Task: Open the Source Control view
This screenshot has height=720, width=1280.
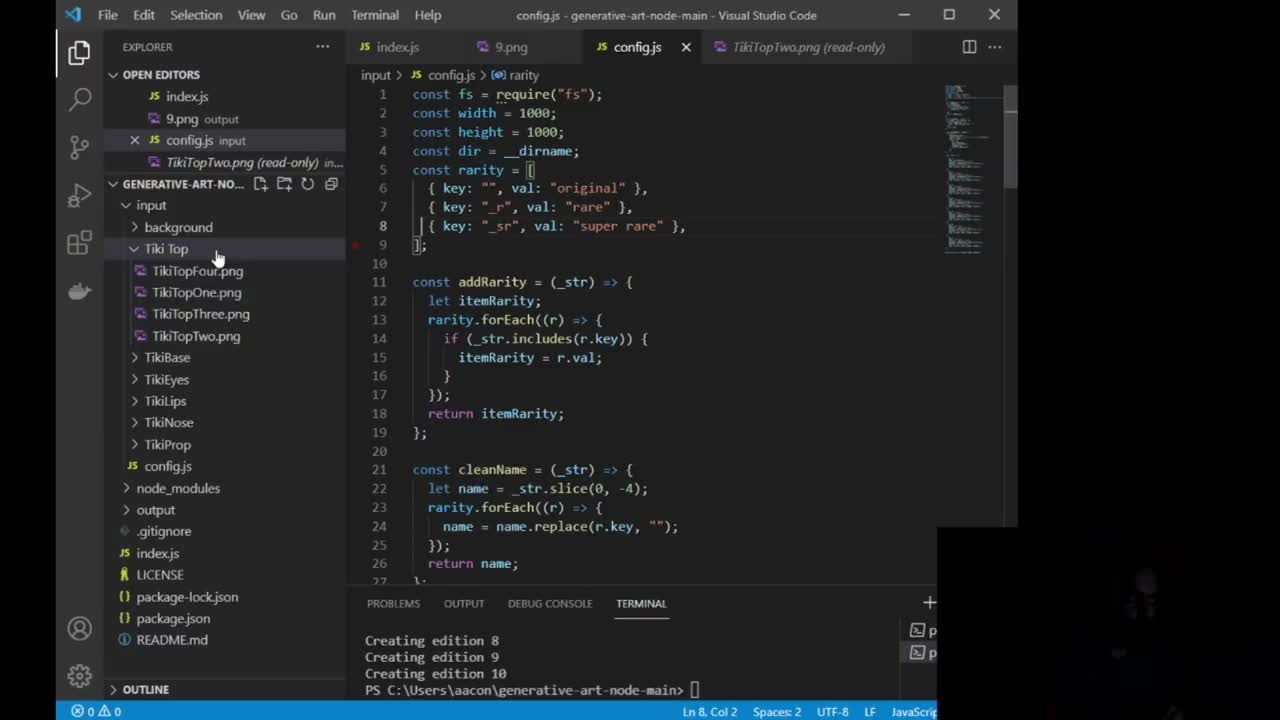Action: point(79,148)
